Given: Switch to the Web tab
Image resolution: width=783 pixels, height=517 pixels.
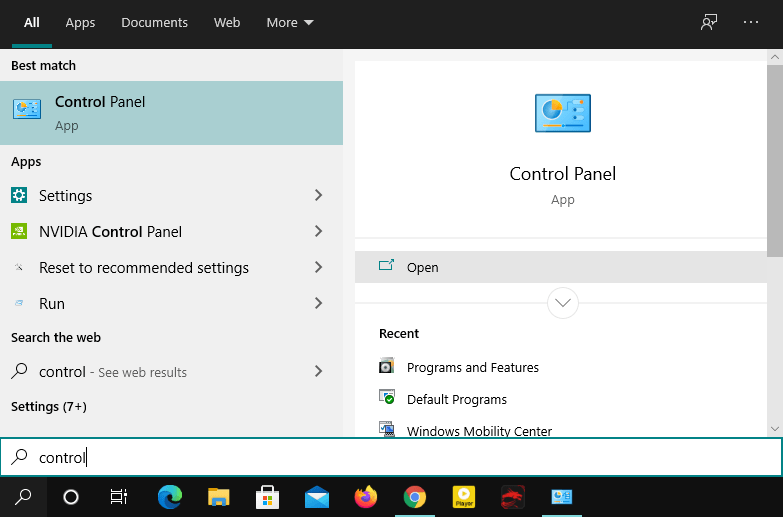Looking at the screenshot, I should [x=227, y=22].
